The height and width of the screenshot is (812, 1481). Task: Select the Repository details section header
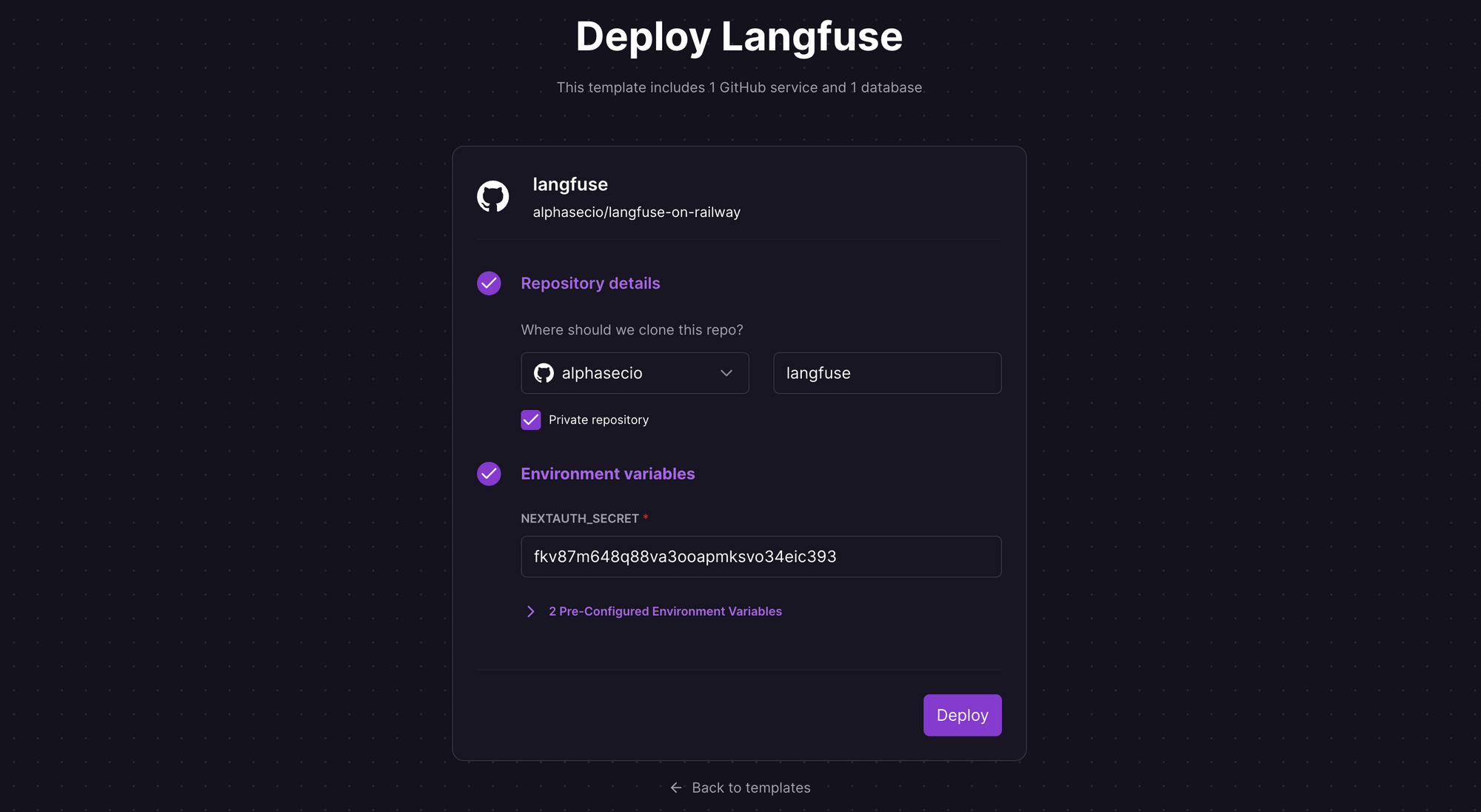coord(590,283)
